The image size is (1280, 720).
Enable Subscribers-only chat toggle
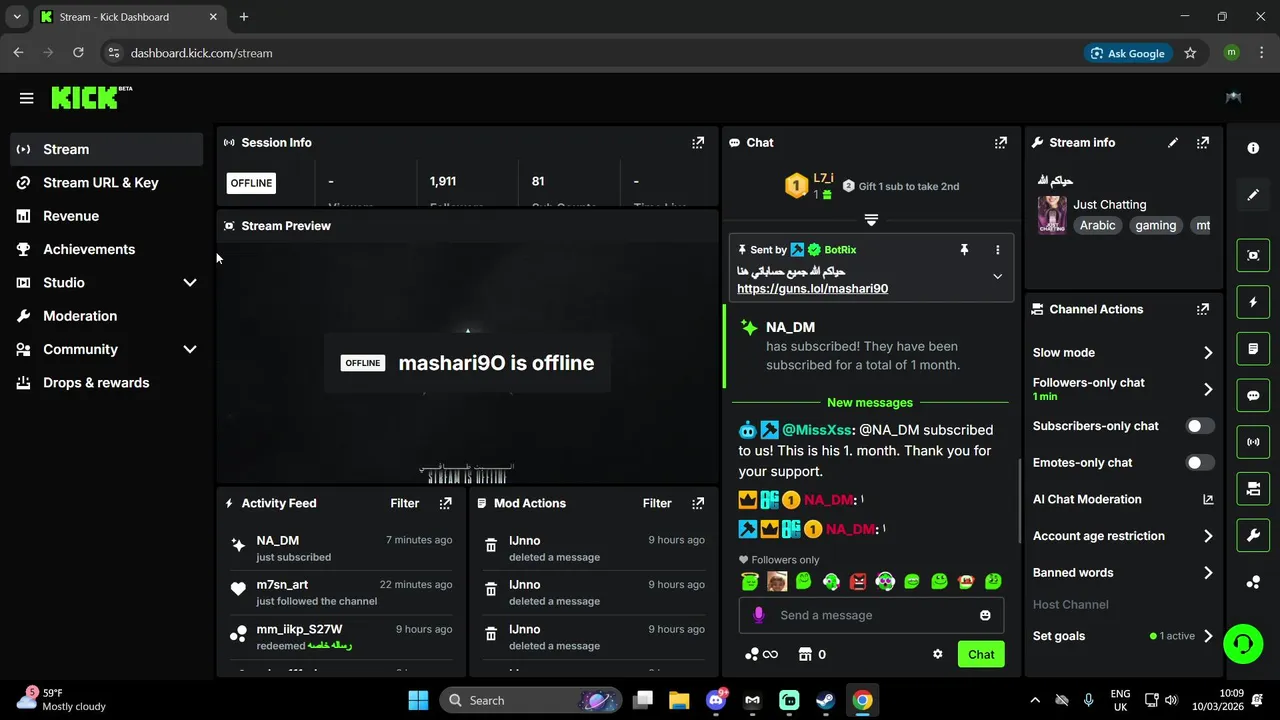pos(1200,426)
